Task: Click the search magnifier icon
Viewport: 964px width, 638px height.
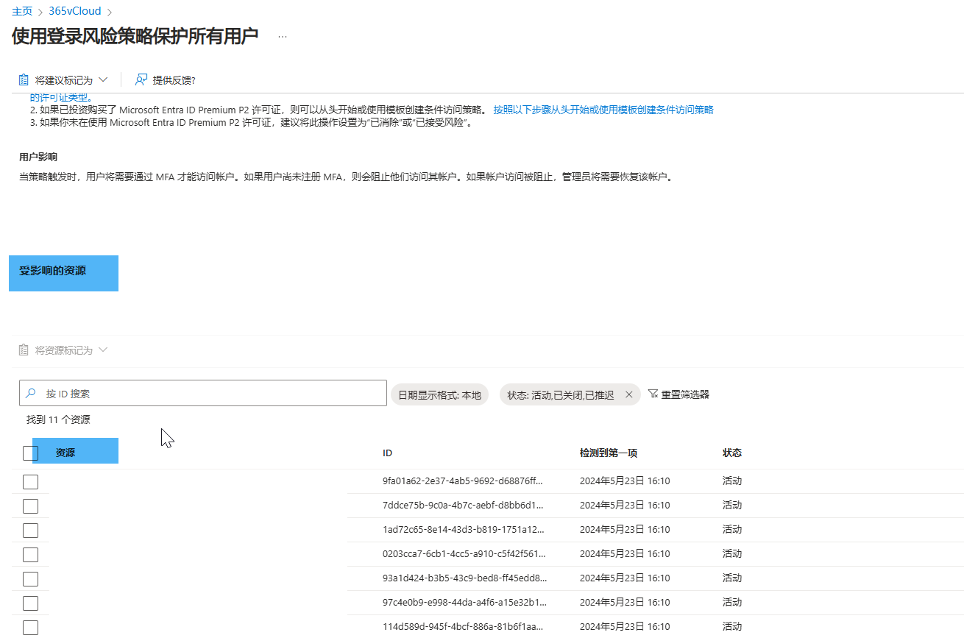Action: pyautogui.click(x=31, y=393)
